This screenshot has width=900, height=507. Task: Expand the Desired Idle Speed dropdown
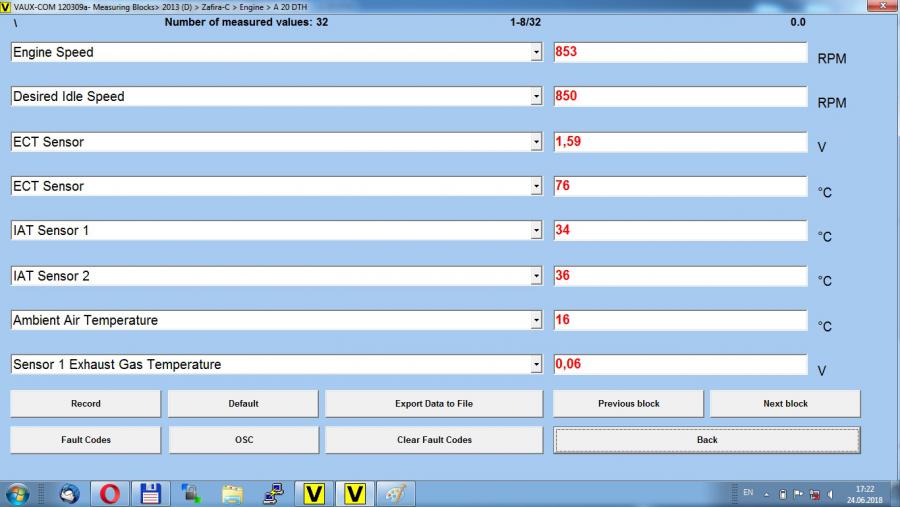pos(536,97)
